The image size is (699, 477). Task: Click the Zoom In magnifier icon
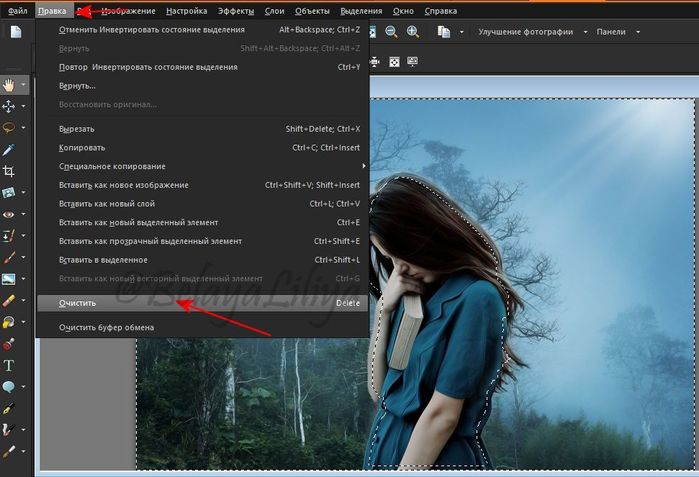413,32
